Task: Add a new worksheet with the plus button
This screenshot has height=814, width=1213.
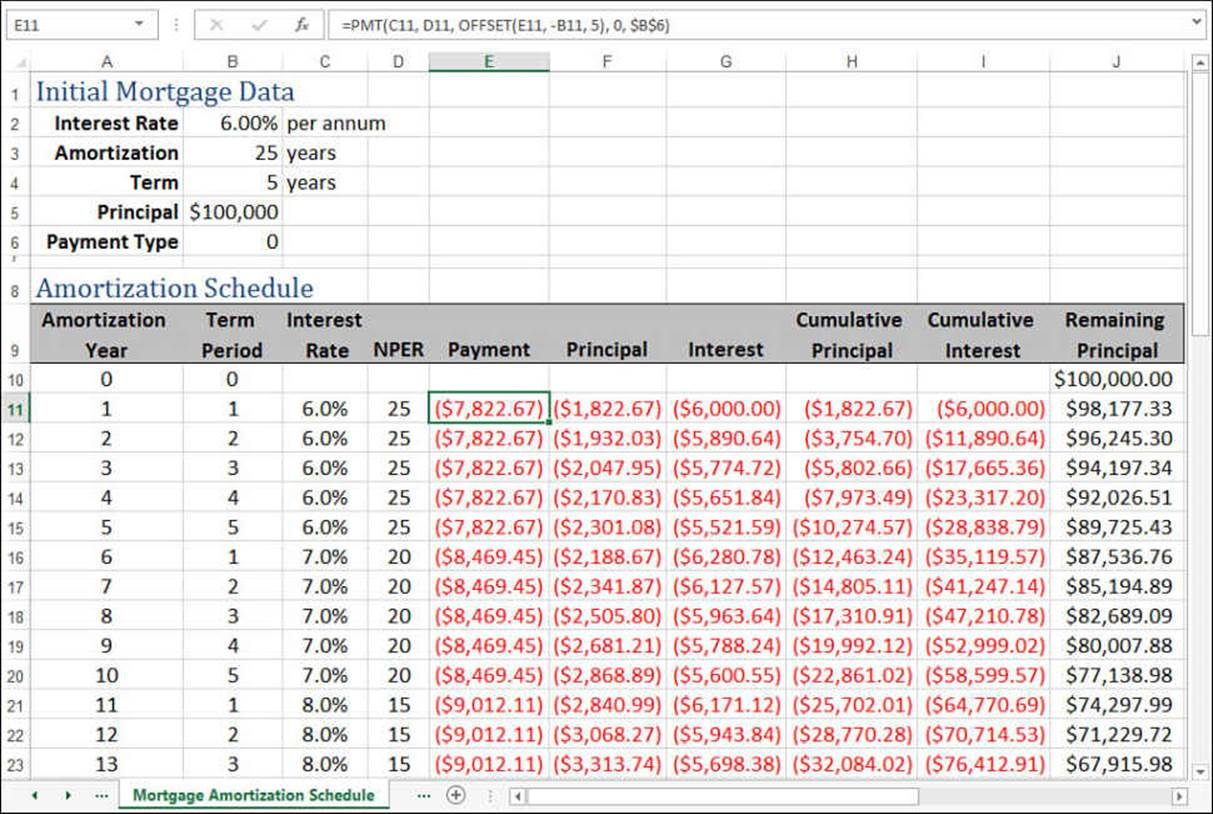Action: (456, 794)
